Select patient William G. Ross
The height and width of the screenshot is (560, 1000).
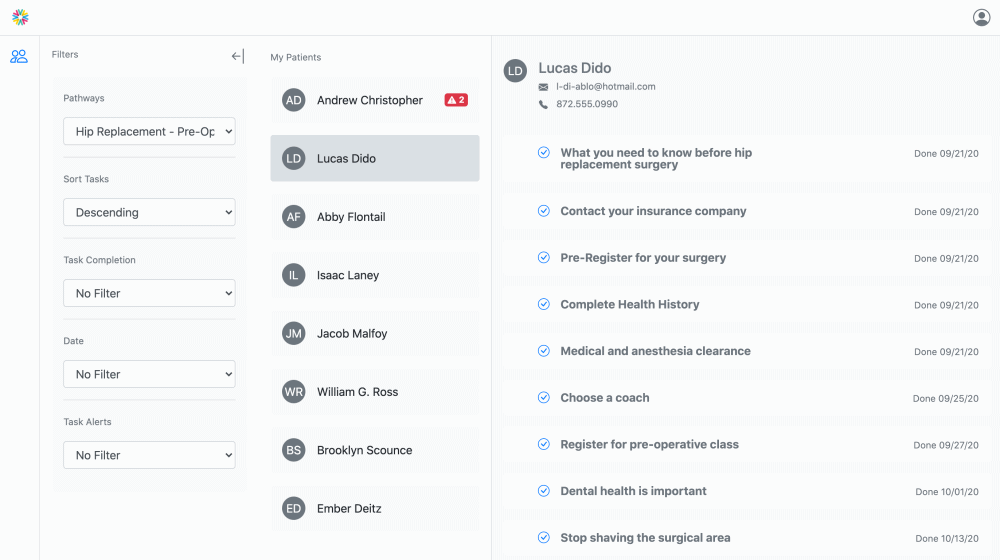coord(375,392)
